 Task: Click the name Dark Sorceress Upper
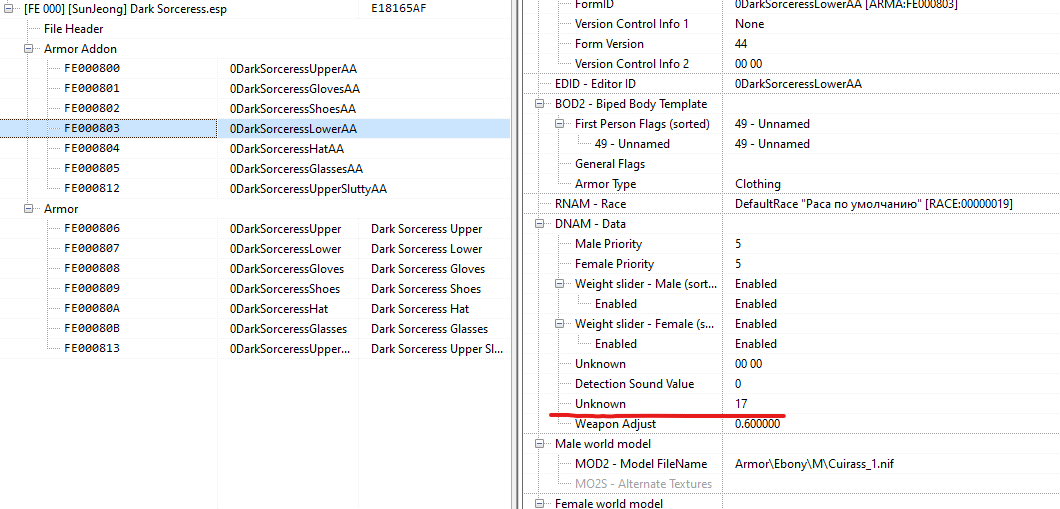click(x=427, y=228)
